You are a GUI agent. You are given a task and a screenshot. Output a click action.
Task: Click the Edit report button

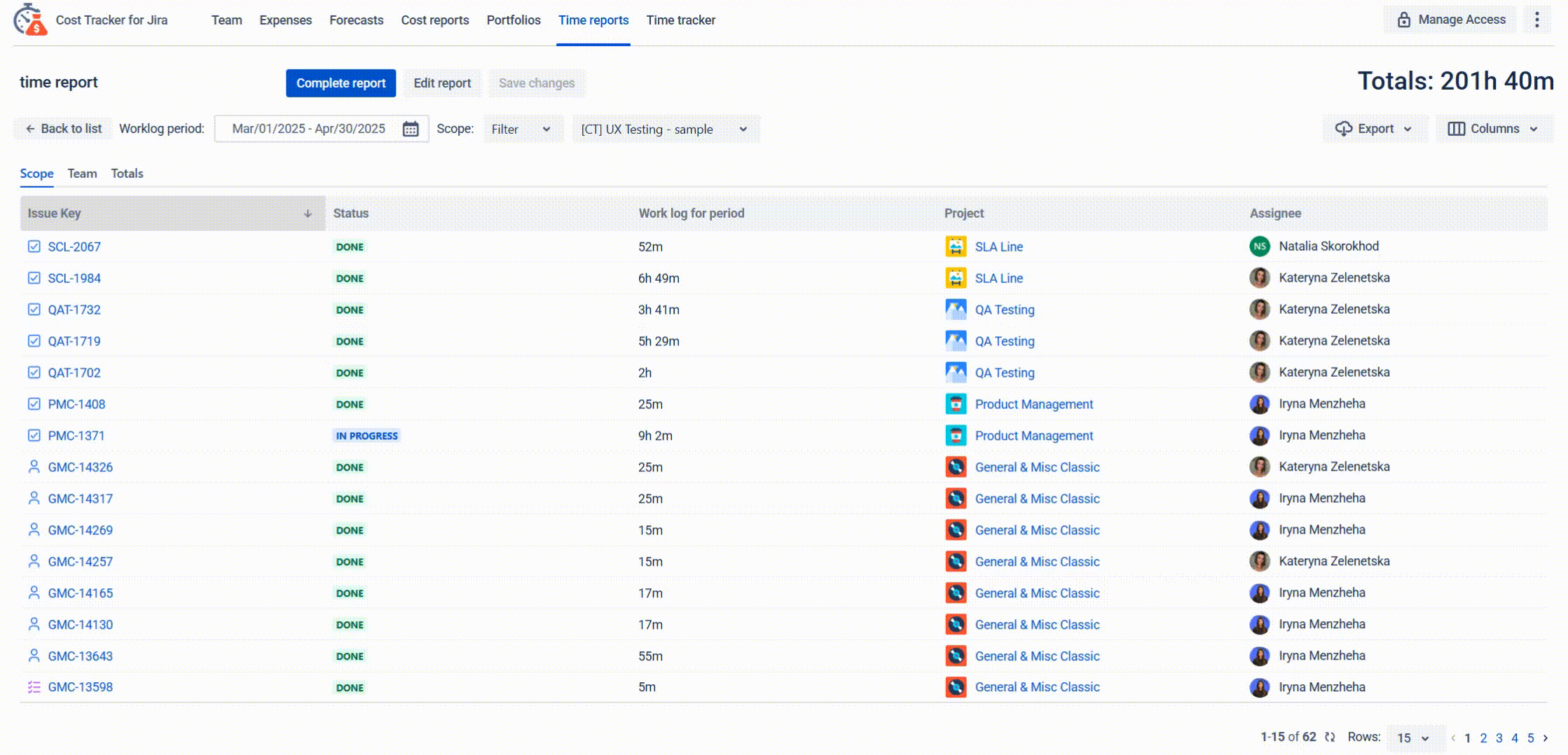pyautogui.click(x=442, y=83)
